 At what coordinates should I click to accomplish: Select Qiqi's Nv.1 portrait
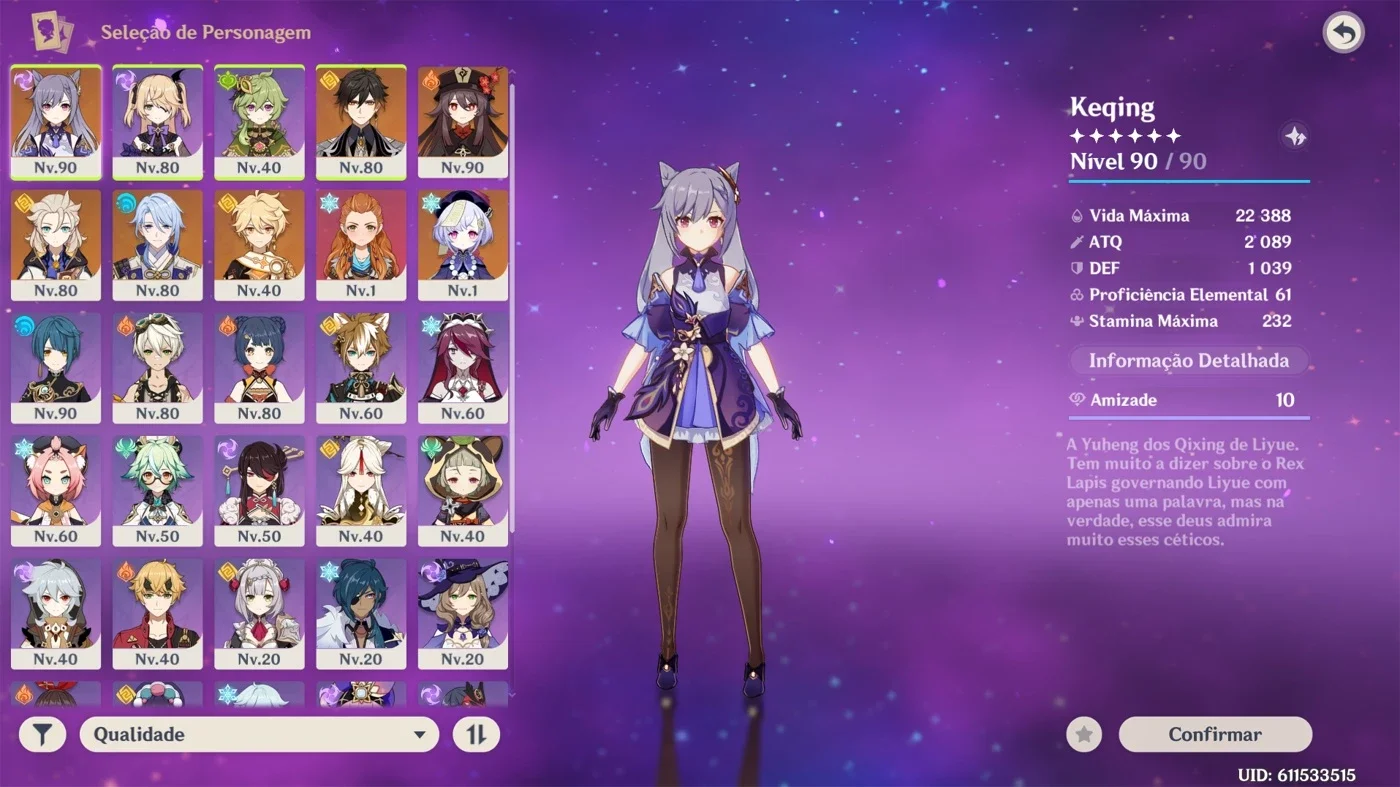pyautogui.click(x=463, y=245)
